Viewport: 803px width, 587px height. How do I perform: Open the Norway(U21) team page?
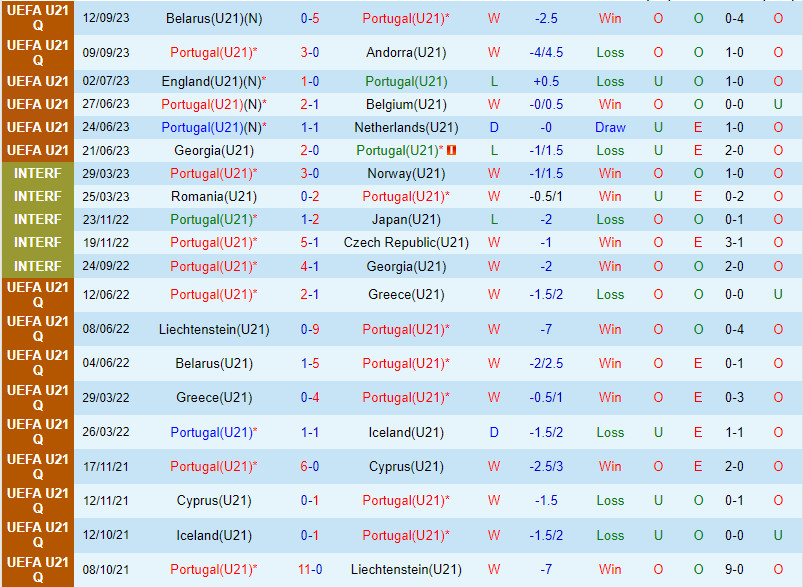point(406,173)
